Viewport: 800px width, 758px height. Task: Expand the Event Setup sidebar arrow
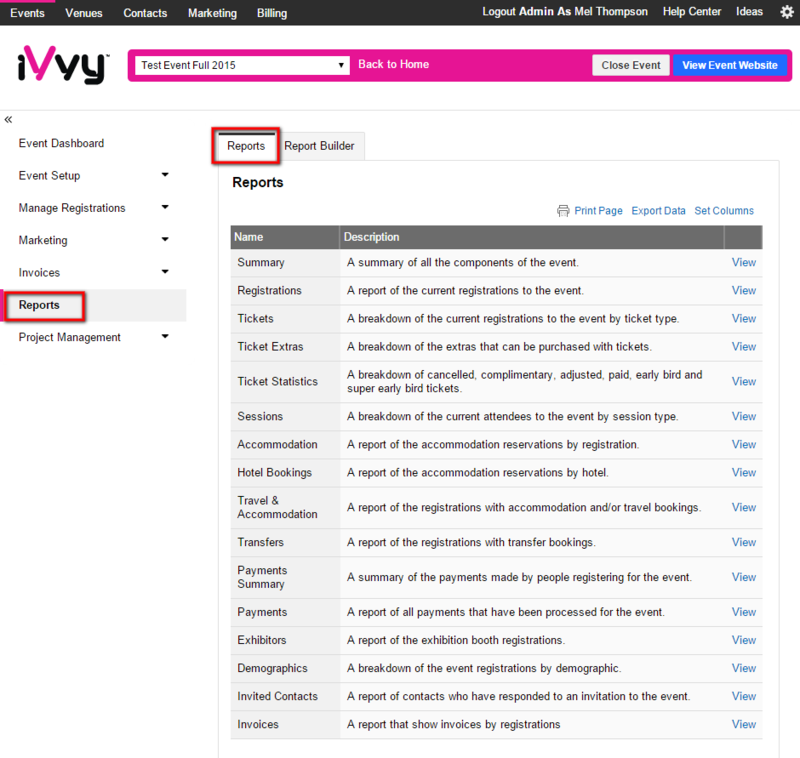point(165,175)
